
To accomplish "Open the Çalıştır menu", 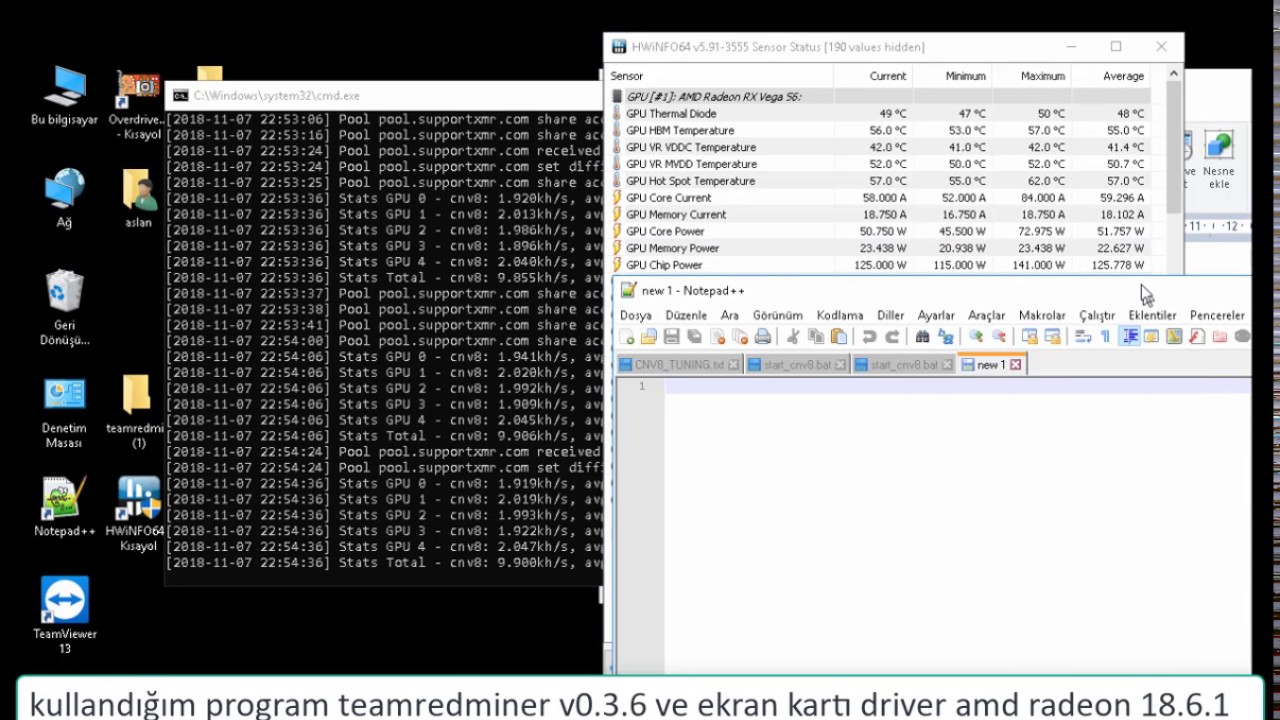I will pos(1097,315).
